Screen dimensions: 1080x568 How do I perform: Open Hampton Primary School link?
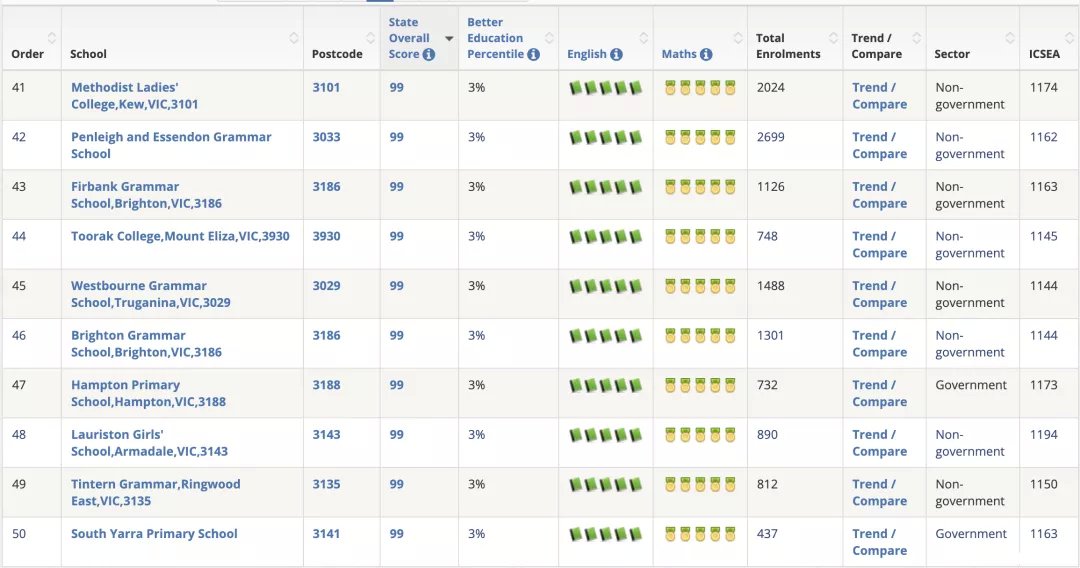148,393
